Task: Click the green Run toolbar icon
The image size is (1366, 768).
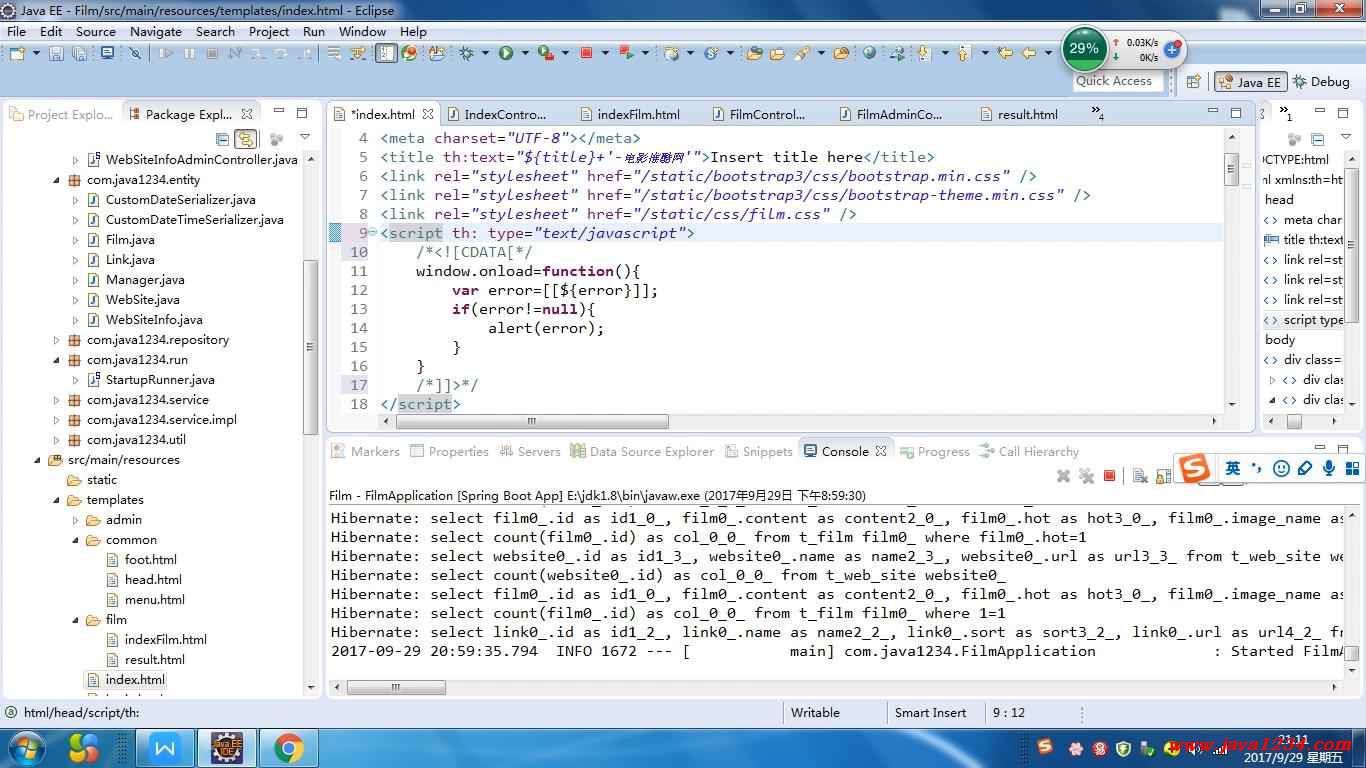Action: tap(506, 53)
